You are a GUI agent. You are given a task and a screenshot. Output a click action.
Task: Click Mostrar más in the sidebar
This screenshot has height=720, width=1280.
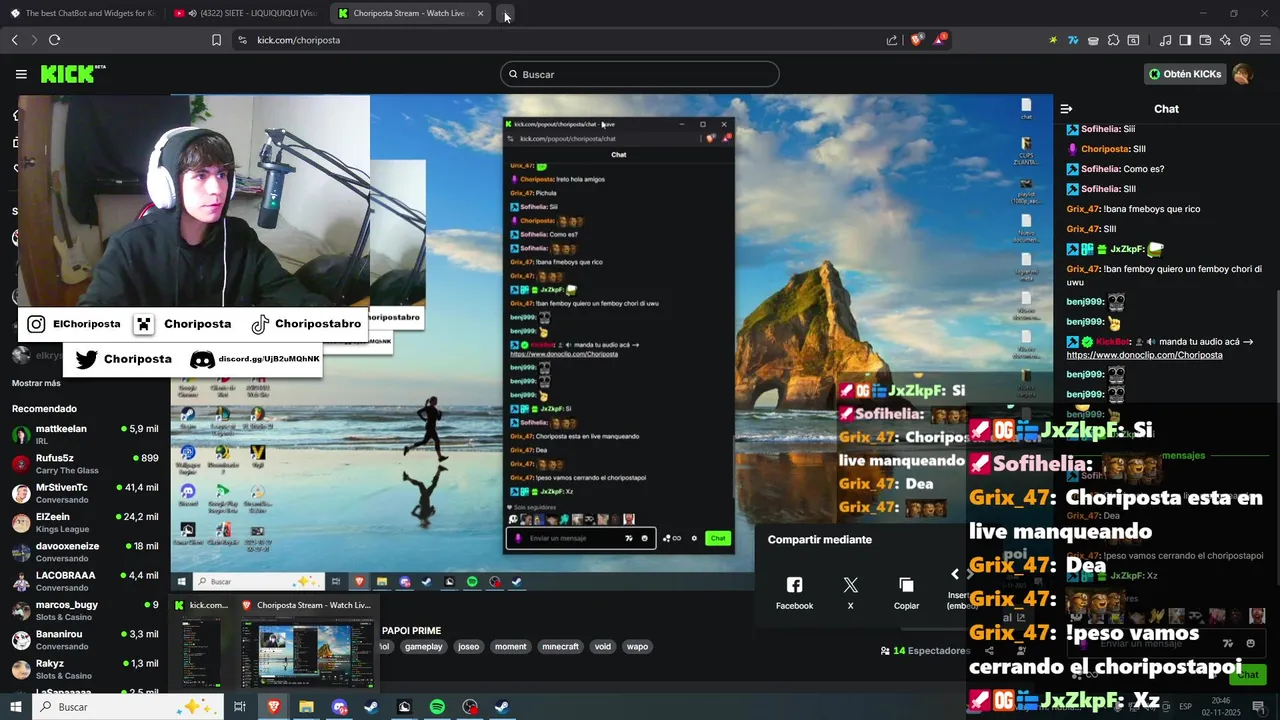36,383
